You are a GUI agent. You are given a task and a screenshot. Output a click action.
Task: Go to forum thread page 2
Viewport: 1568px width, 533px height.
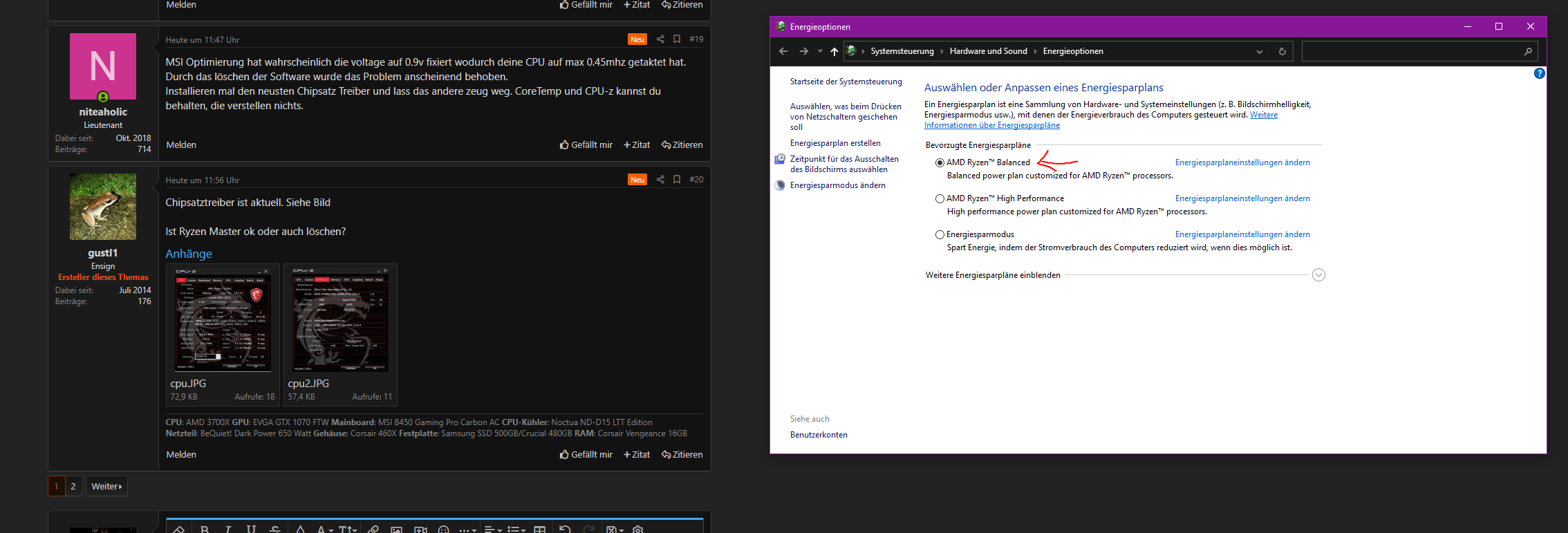[x=73, y=486]
